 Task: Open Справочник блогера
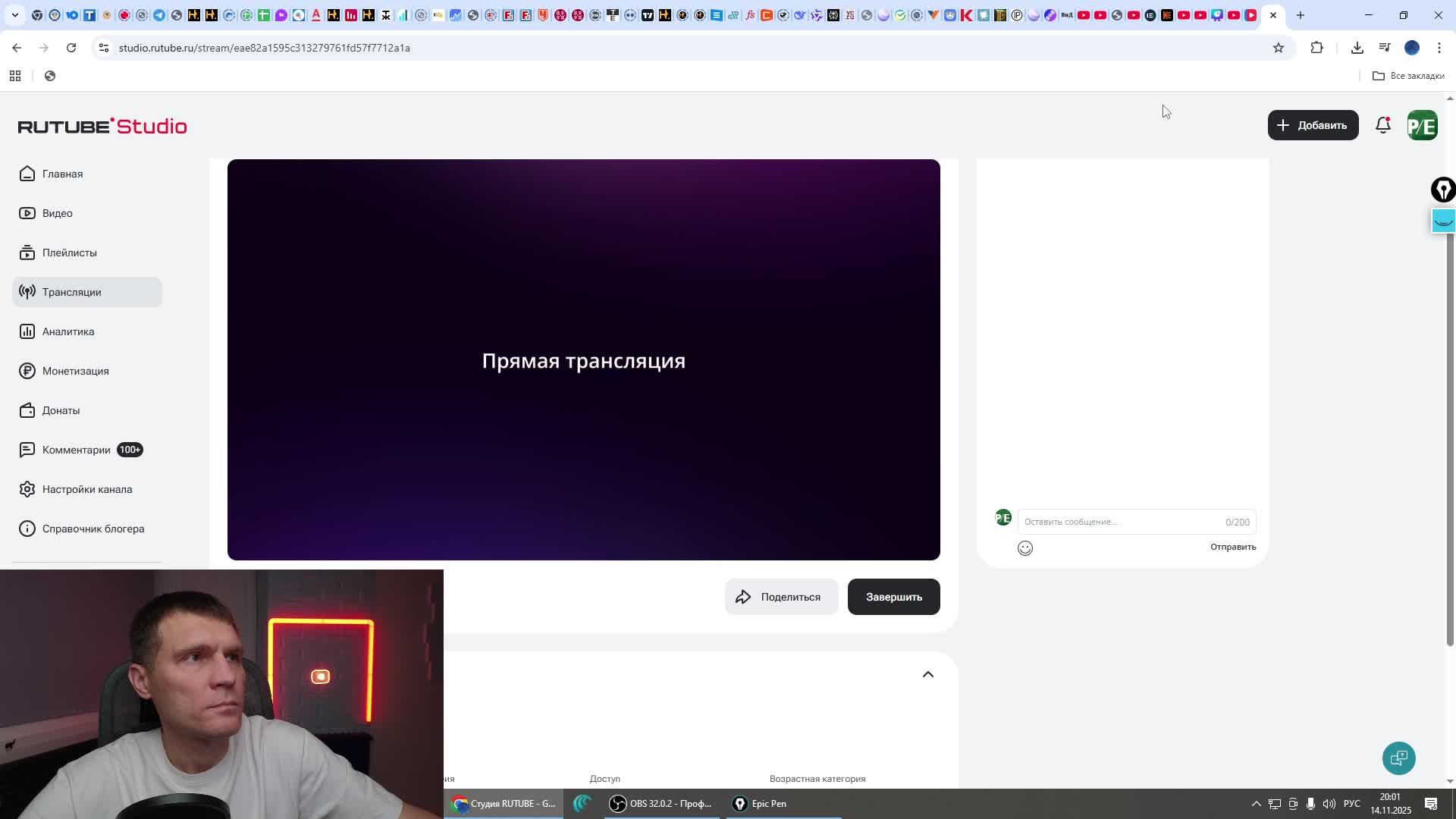click(91, 529)
